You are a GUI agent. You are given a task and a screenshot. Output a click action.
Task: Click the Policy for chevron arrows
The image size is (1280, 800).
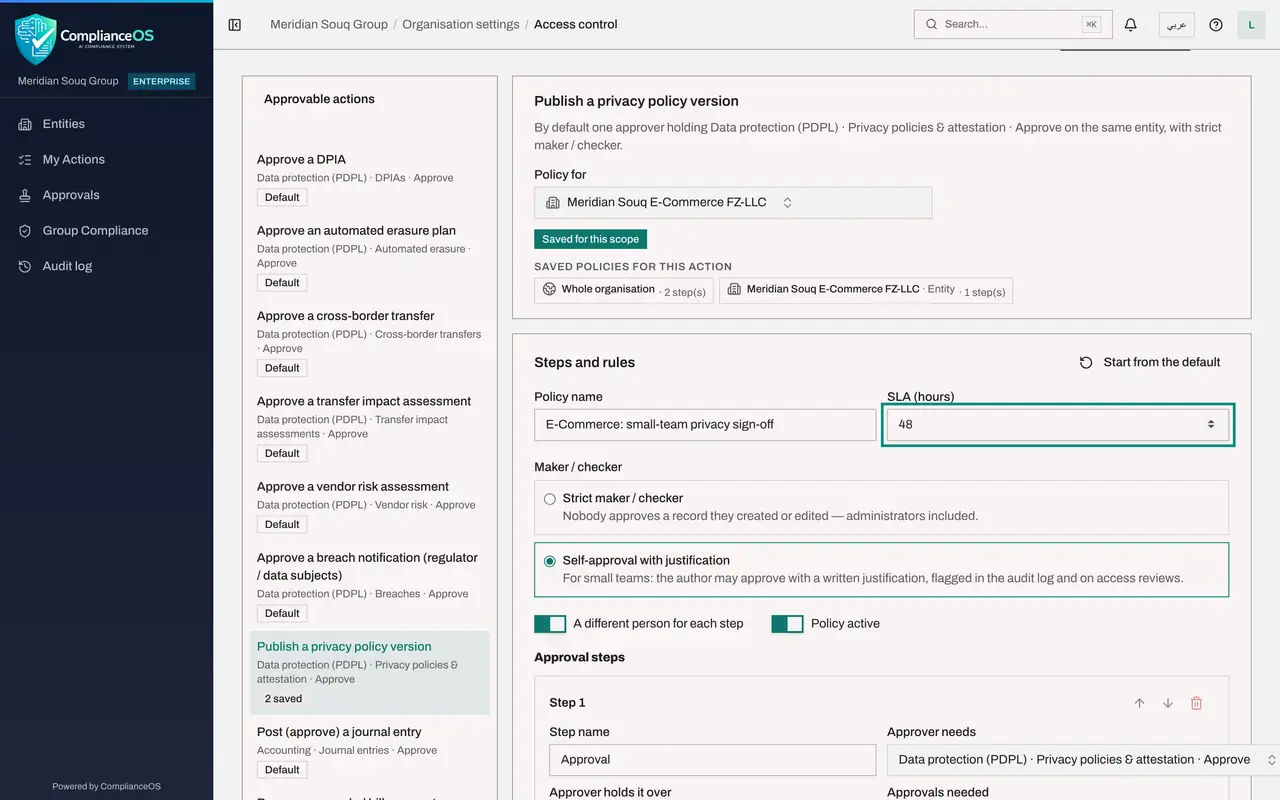point(787,203)
